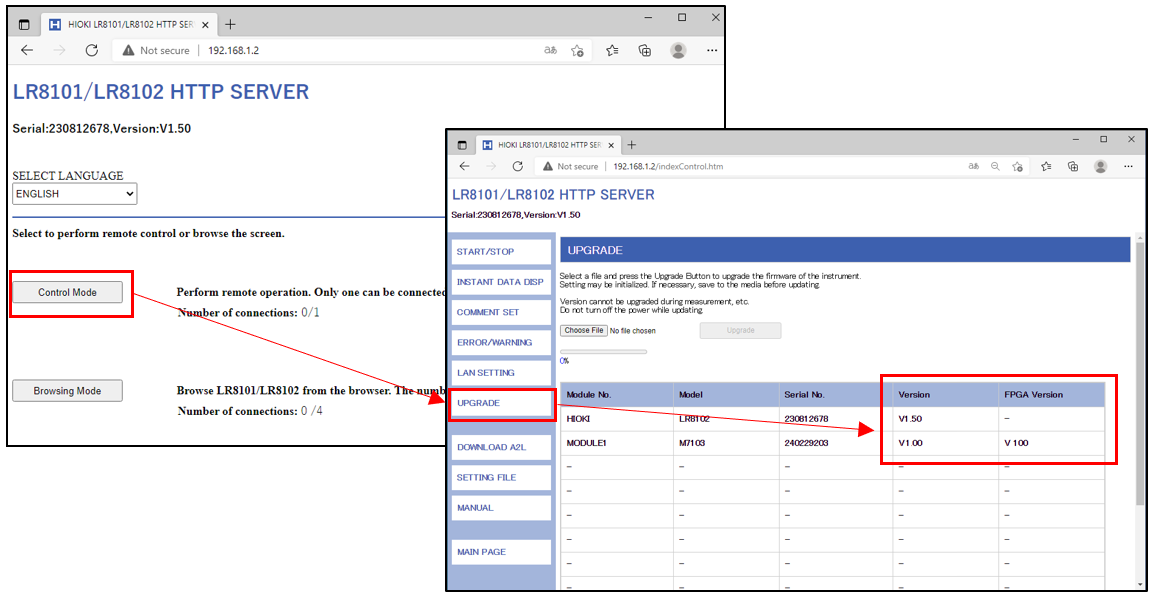Click the Control Mode button
Screen dimensions: 1156x601
tap(67, 292)
